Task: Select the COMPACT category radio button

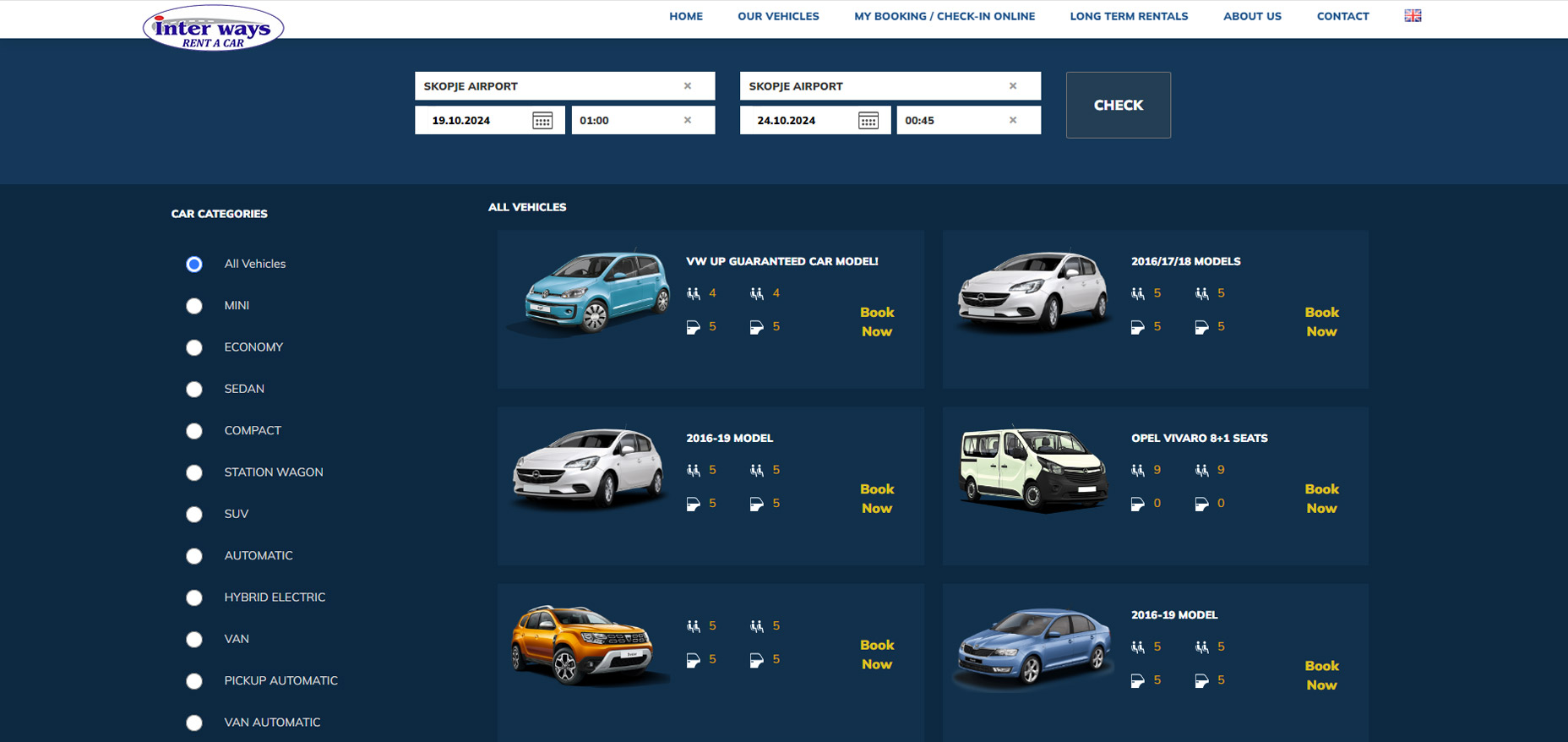Action: pyautogui.click(x=194, y=431)
